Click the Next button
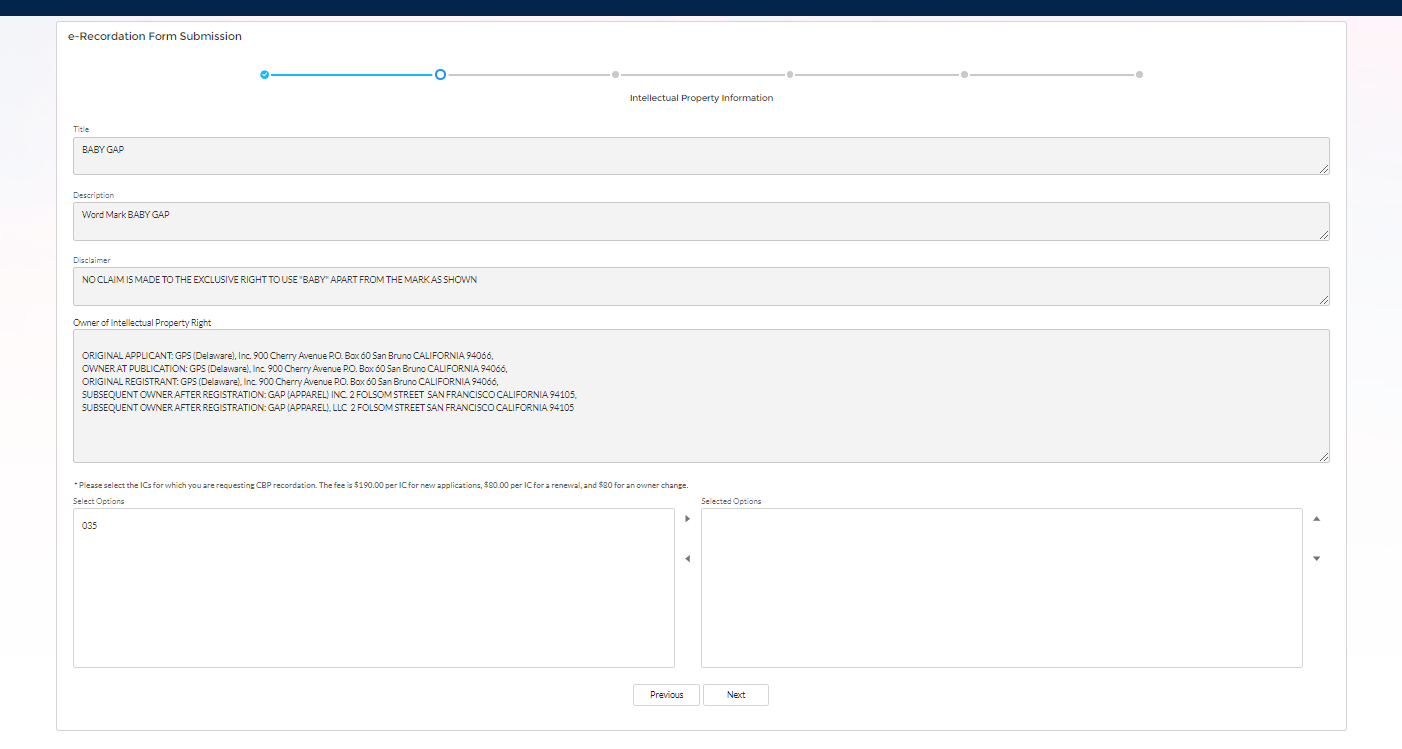 tap(736, 695)
